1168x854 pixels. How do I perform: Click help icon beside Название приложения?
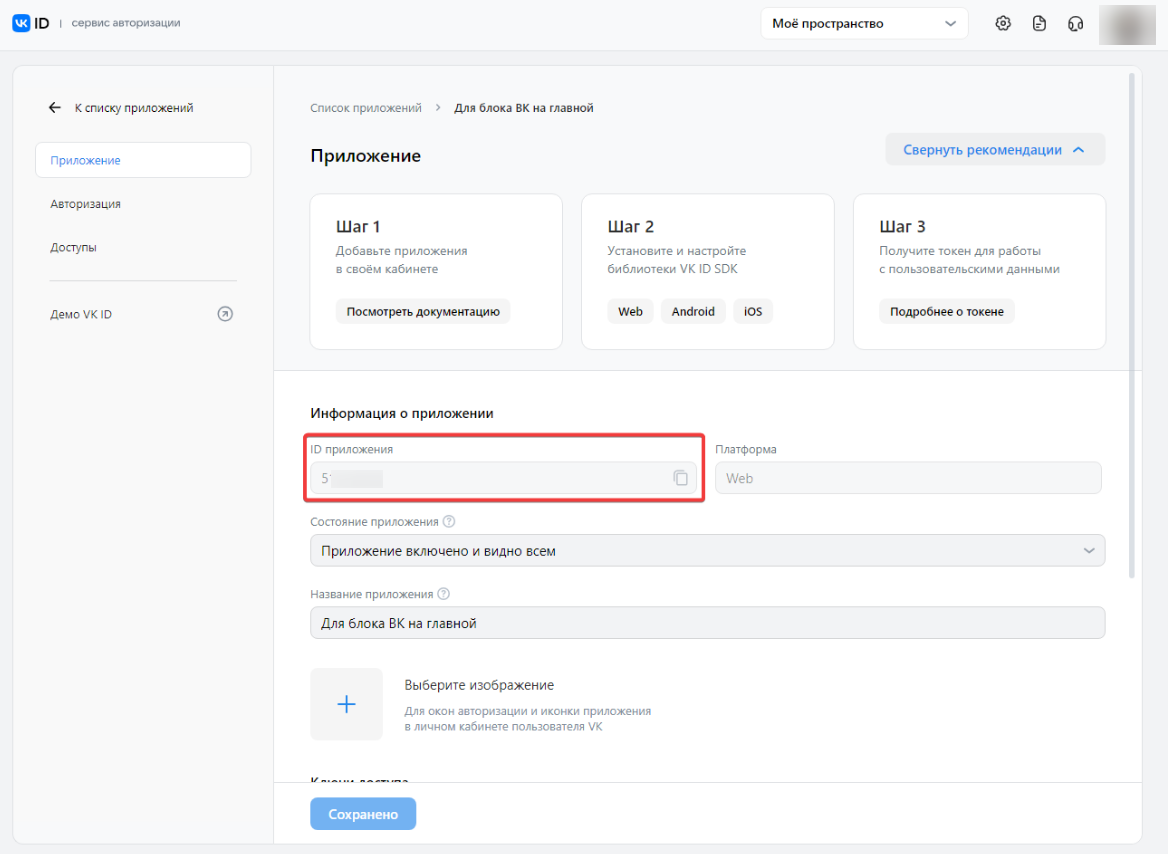click(443, 594)
